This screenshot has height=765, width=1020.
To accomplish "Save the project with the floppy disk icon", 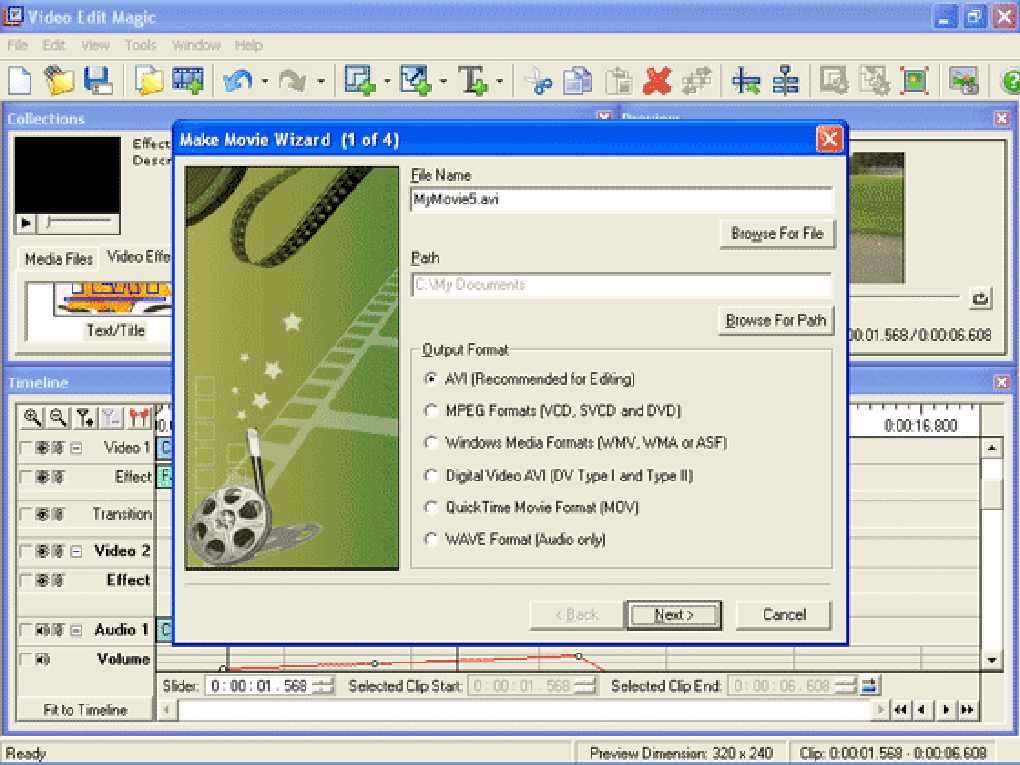I will click(x=98, y=81).
